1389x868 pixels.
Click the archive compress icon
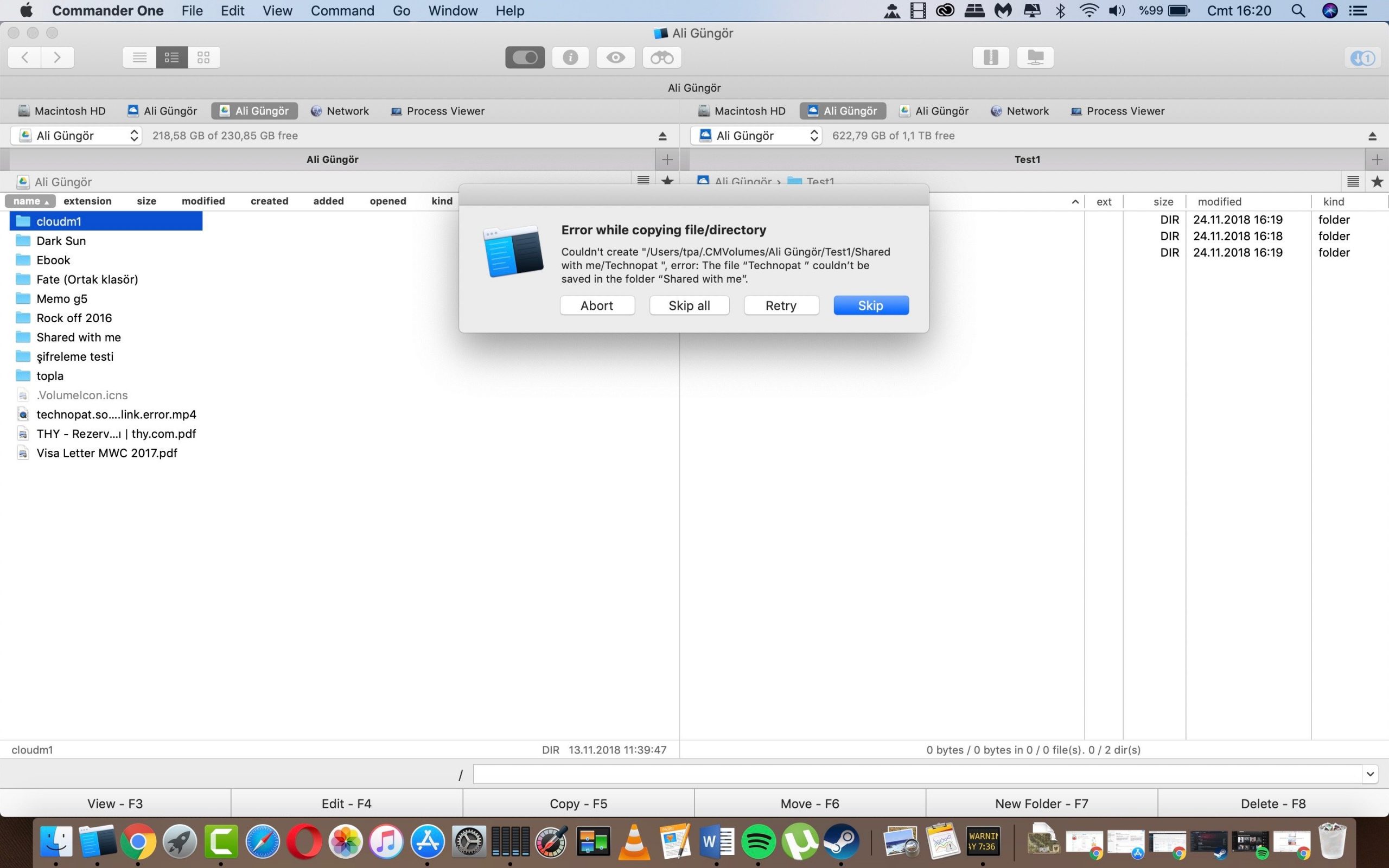tap(991, 58)
